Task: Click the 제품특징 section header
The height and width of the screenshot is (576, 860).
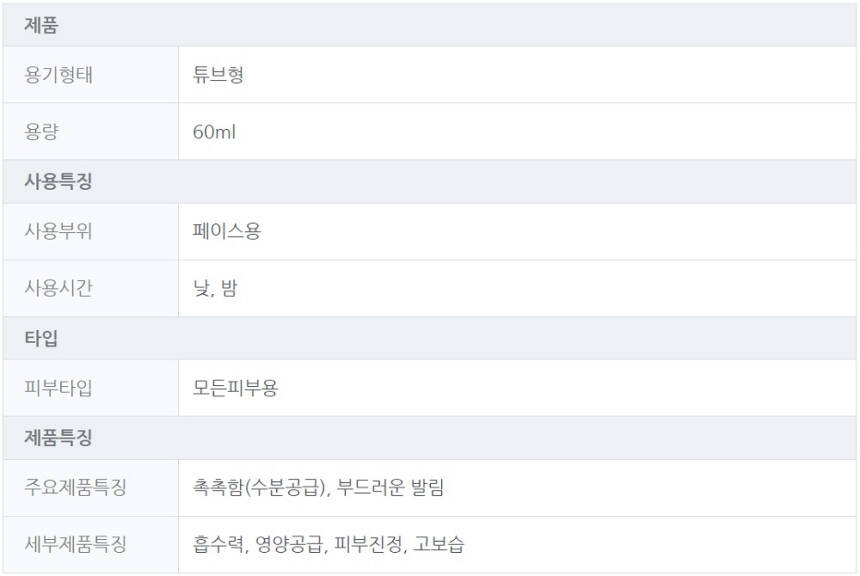Action: 58,438
